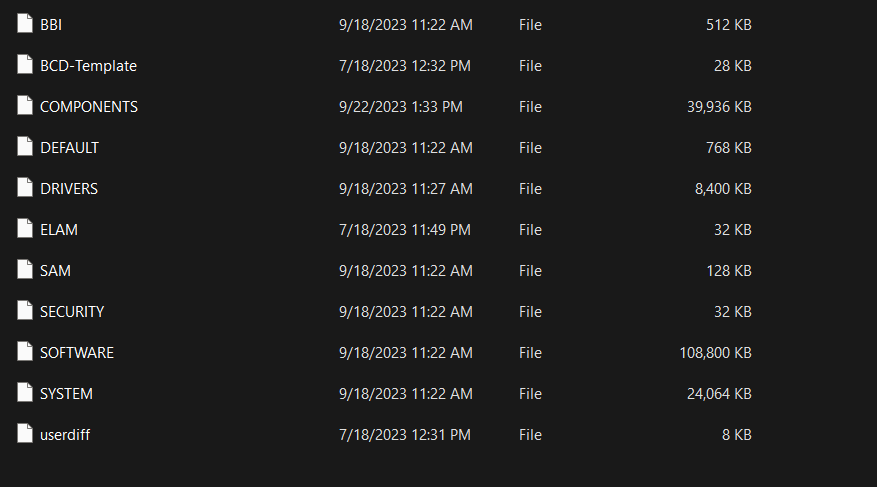877x487 pixels.
Task: Select the DEFAULT file icon
Action: 25,146
